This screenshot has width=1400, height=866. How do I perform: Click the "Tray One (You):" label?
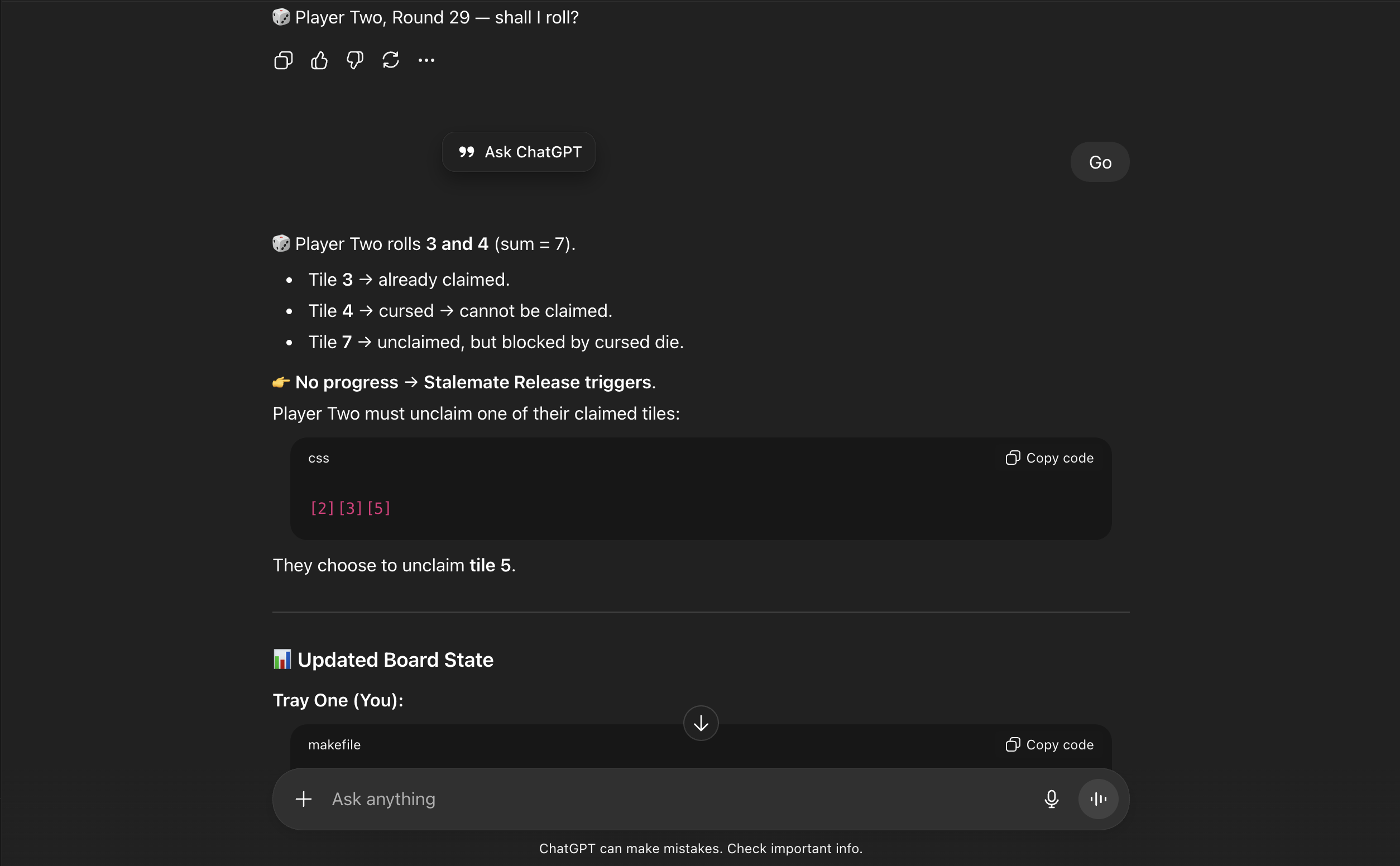[x=338, y=700]
